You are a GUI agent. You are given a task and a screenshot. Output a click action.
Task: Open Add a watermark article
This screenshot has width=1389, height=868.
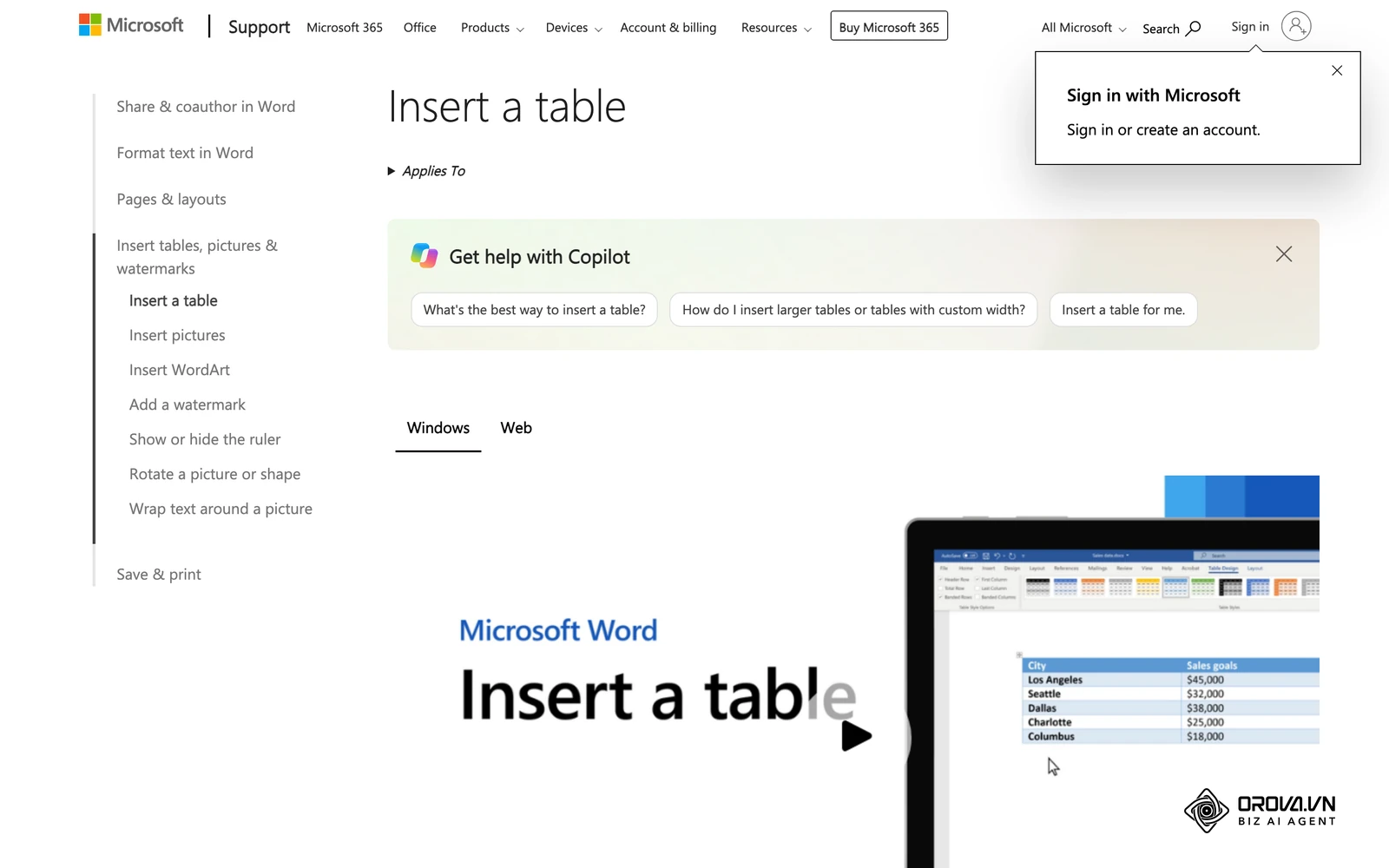tap(188, 404)
